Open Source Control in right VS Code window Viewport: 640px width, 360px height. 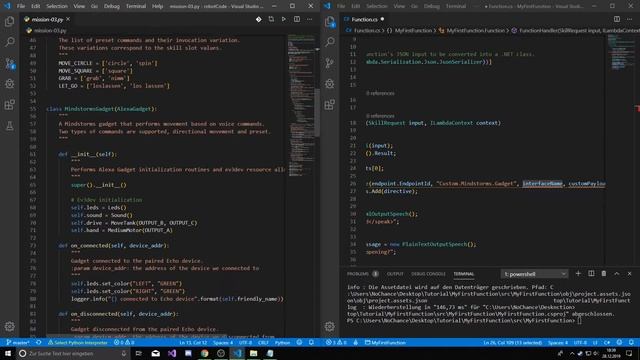click(330, 63)
